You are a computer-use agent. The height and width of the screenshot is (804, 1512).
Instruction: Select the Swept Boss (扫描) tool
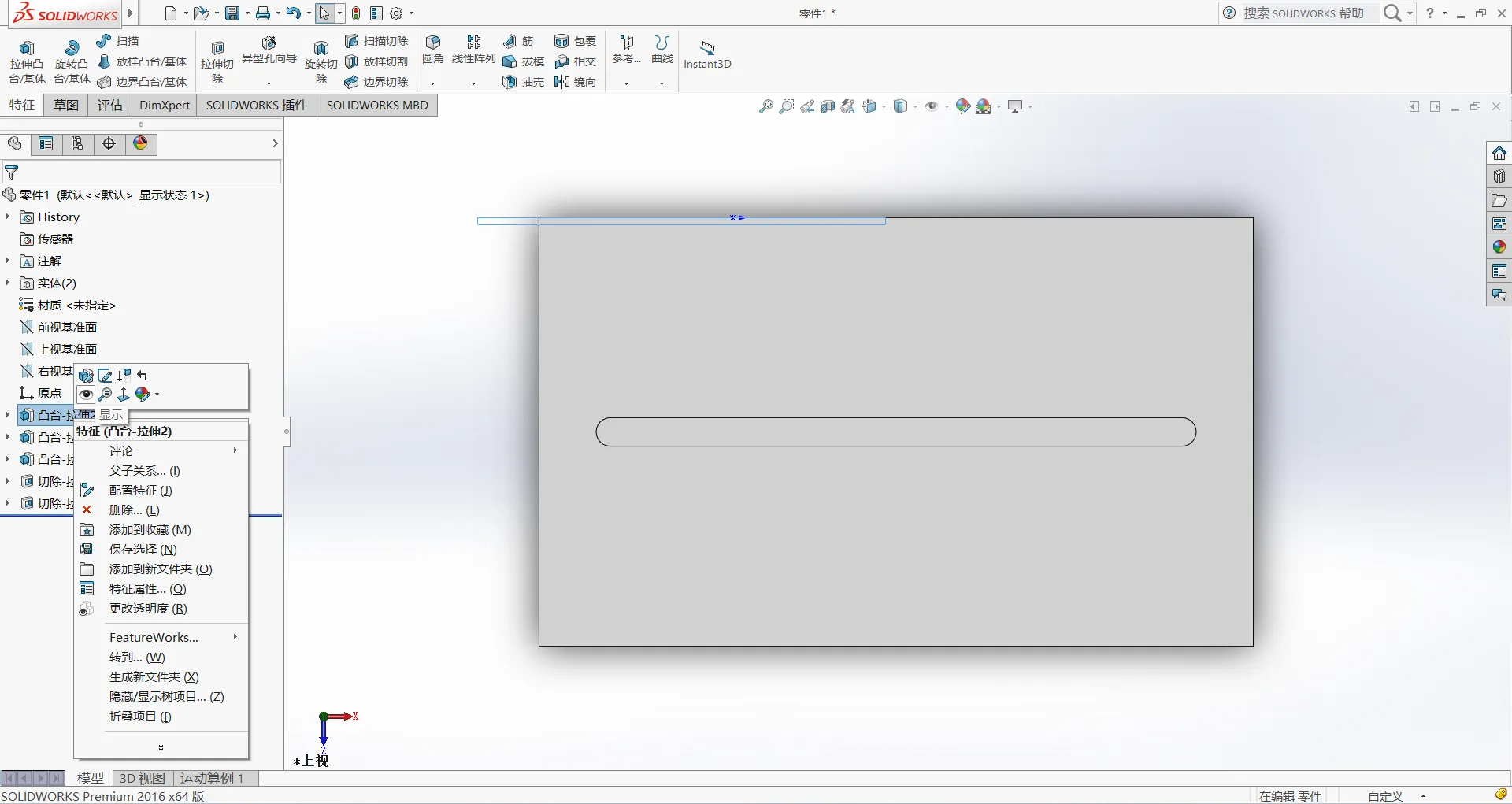118,41
